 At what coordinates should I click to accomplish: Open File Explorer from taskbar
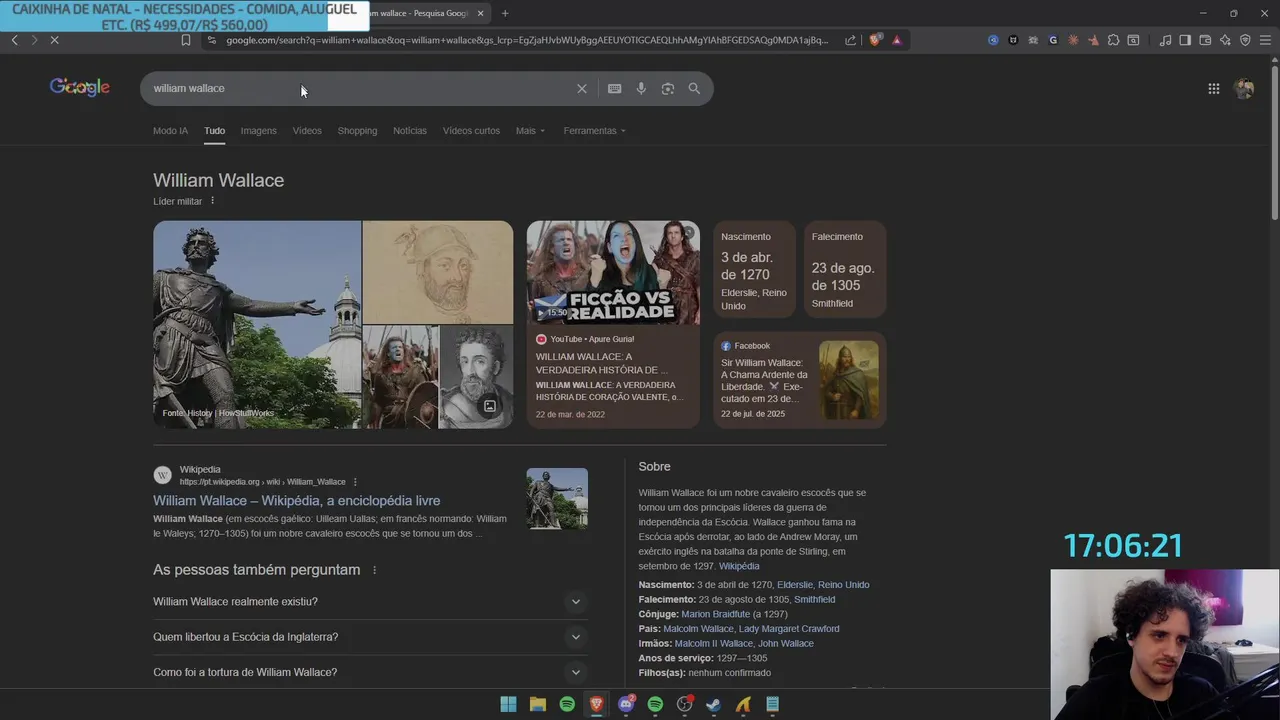point(537,704)
